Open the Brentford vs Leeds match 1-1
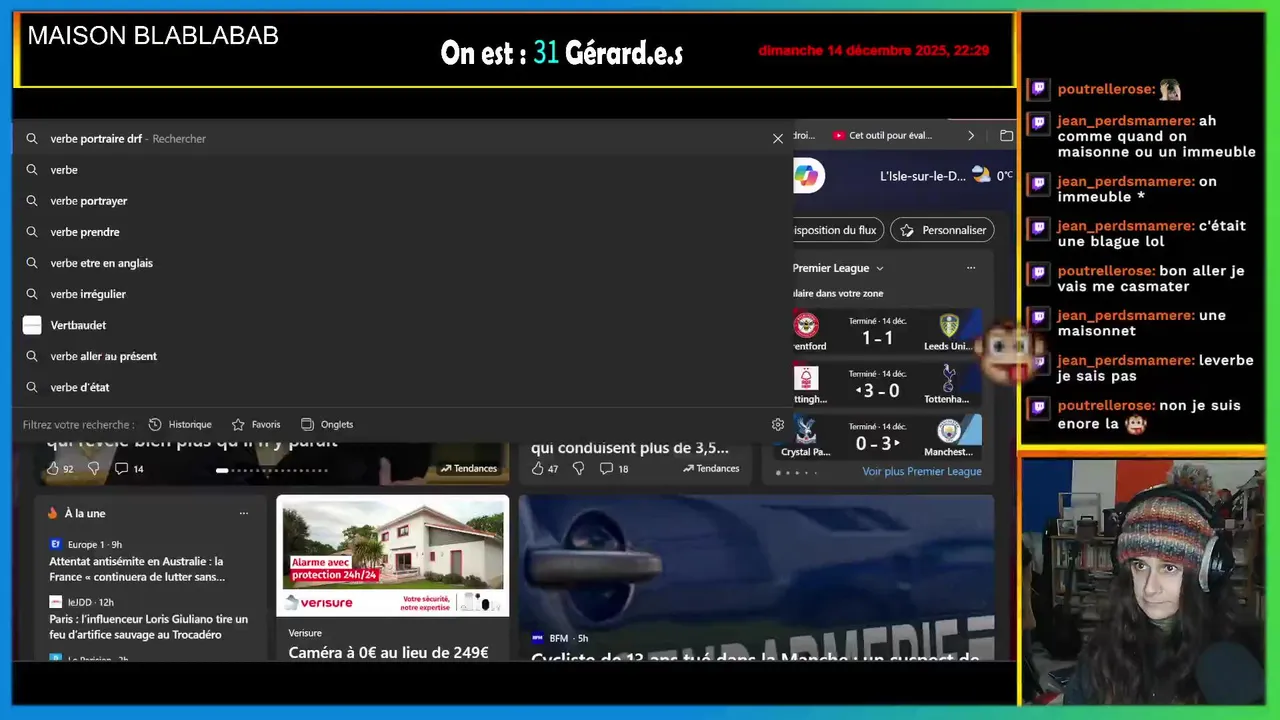Viewport: 1280px width, 720px height. coord(888,332)
